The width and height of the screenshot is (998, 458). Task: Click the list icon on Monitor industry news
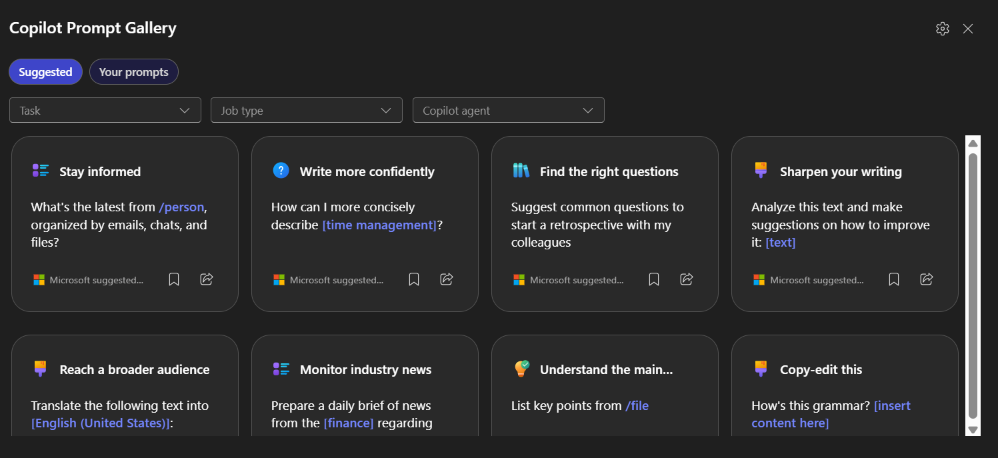pos(281,369)
